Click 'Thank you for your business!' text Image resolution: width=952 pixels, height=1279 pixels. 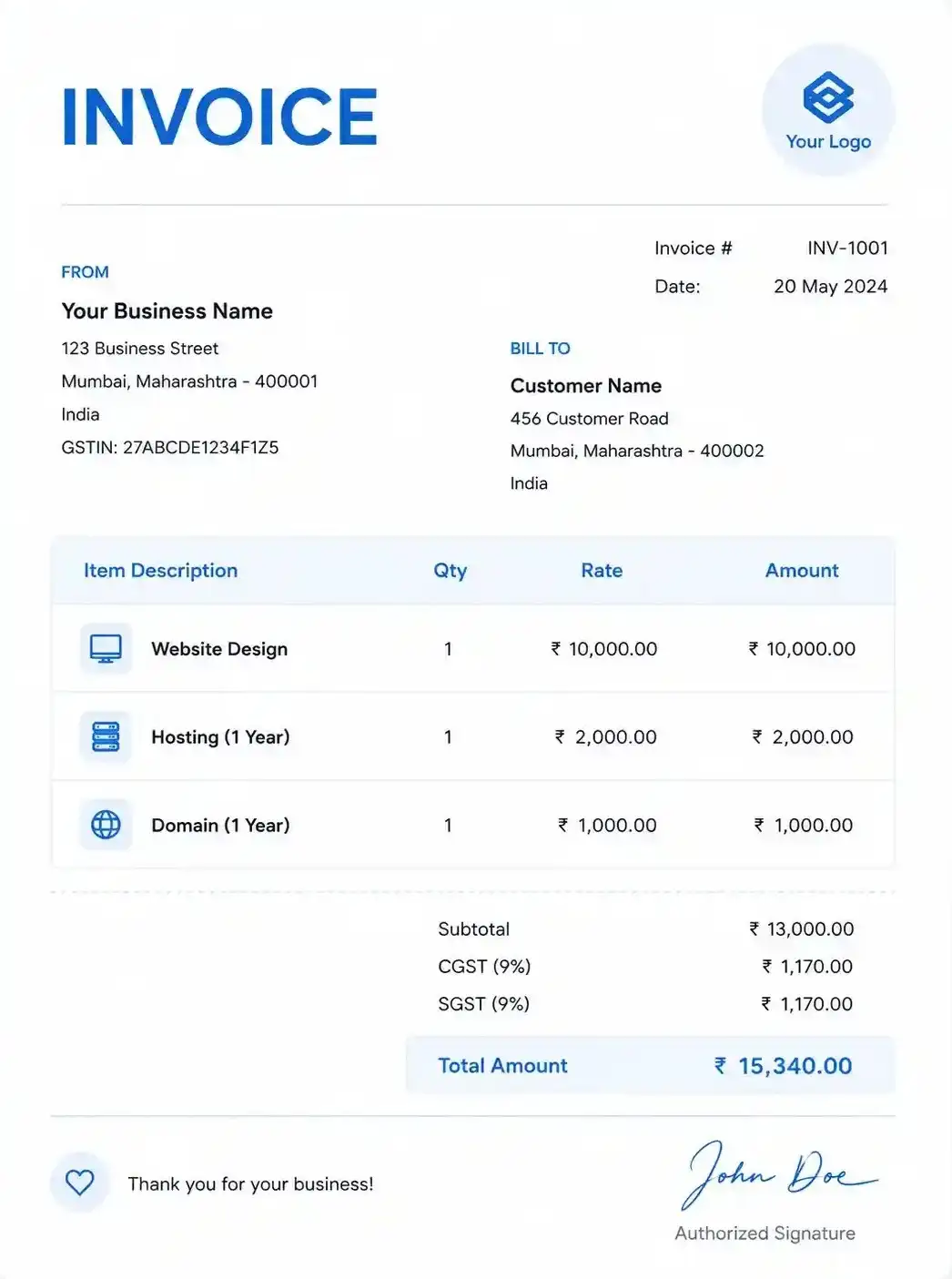[x=250, y=1184]
